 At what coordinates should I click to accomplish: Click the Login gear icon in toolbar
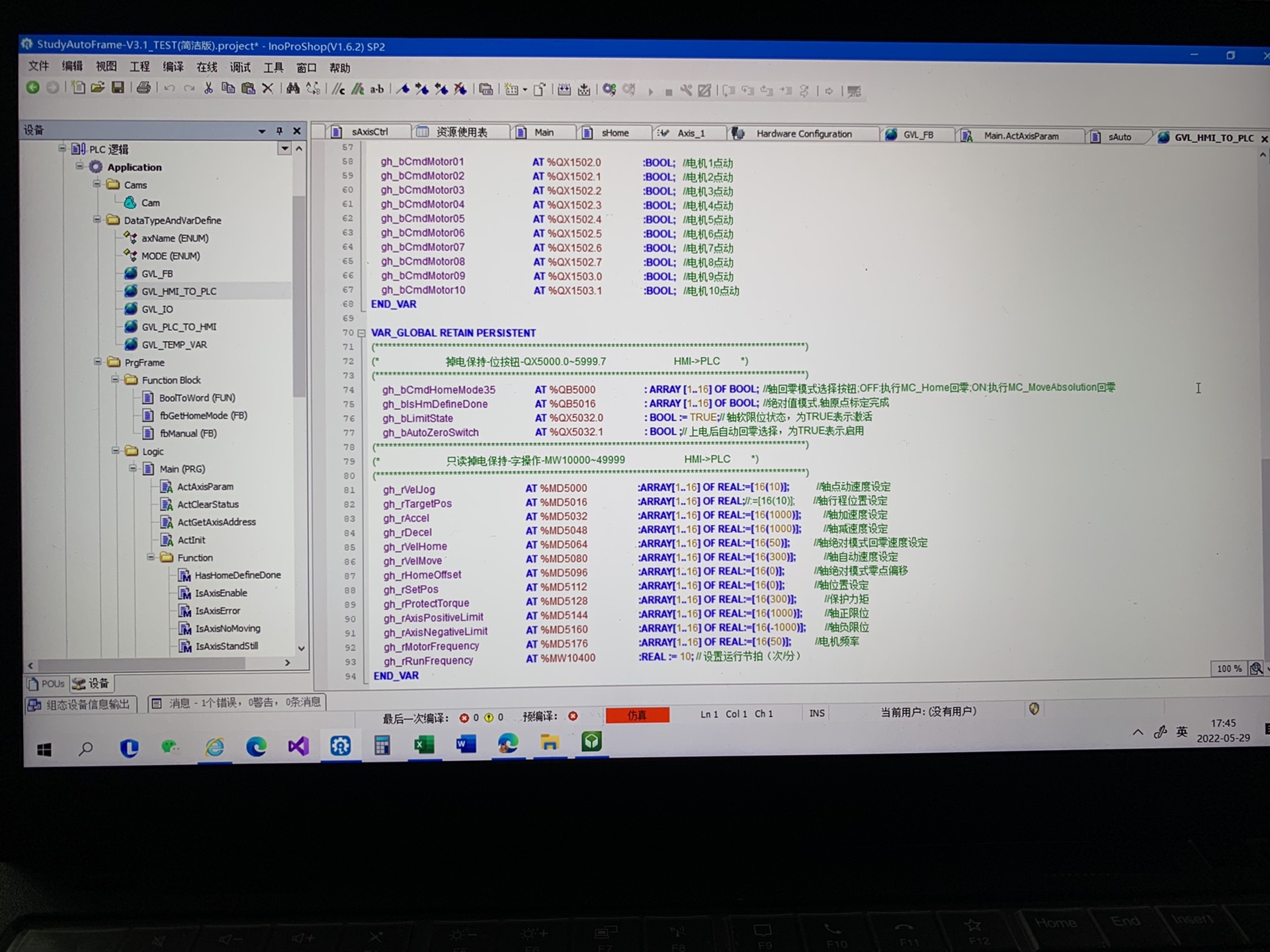(x=609, y=90)
